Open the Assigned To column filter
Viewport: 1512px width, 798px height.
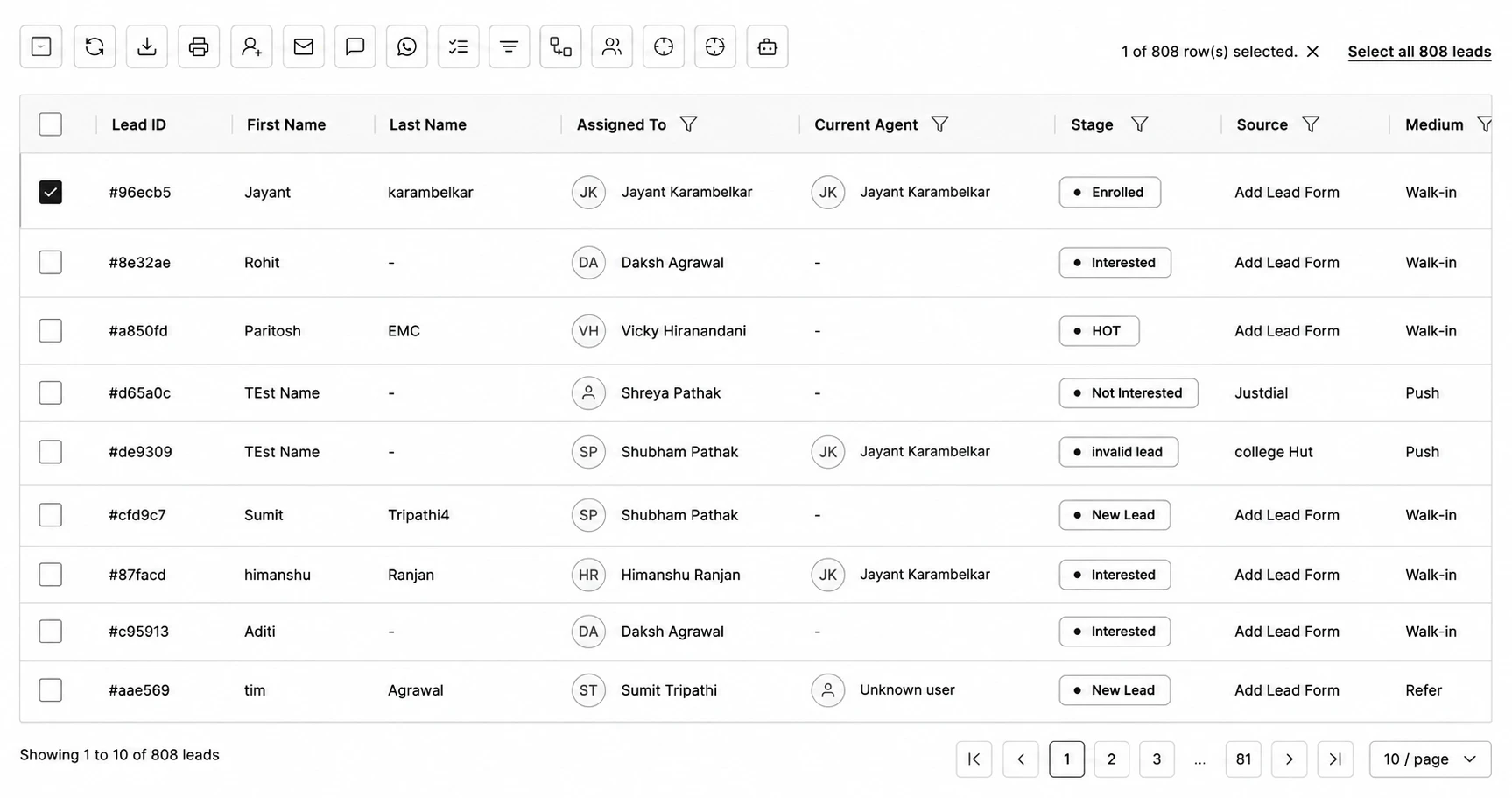click(x=689, y=124)
